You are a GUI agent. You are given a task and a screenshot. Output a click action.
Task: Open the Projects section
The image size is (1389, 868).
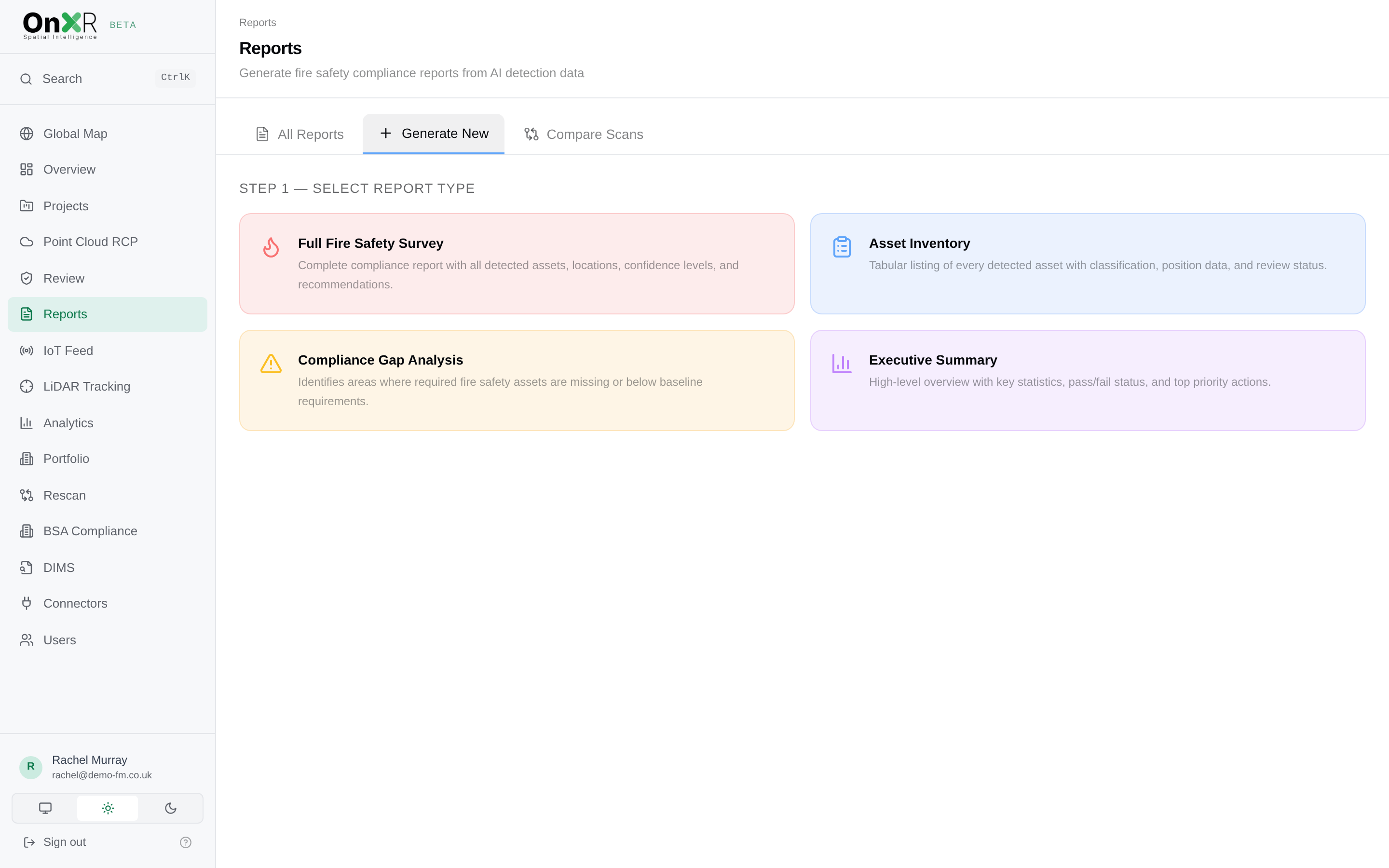pyautogui.click(x=108, y=205)
